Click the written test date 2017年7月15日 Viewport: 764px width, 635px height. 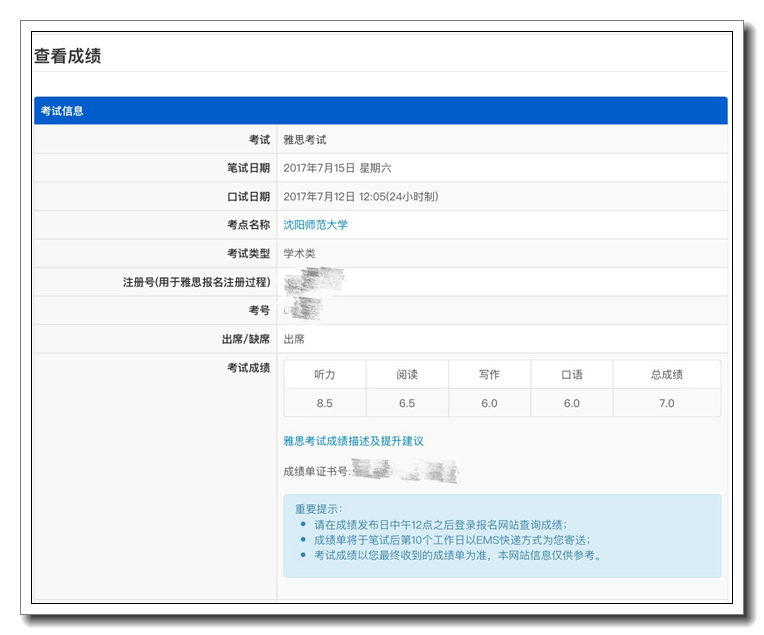(337, 168)
